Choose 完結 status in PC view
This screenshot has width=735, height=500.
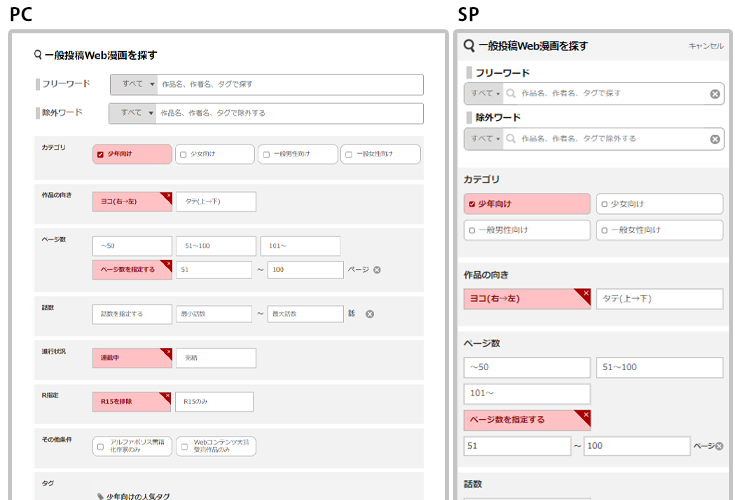[215, 358]
